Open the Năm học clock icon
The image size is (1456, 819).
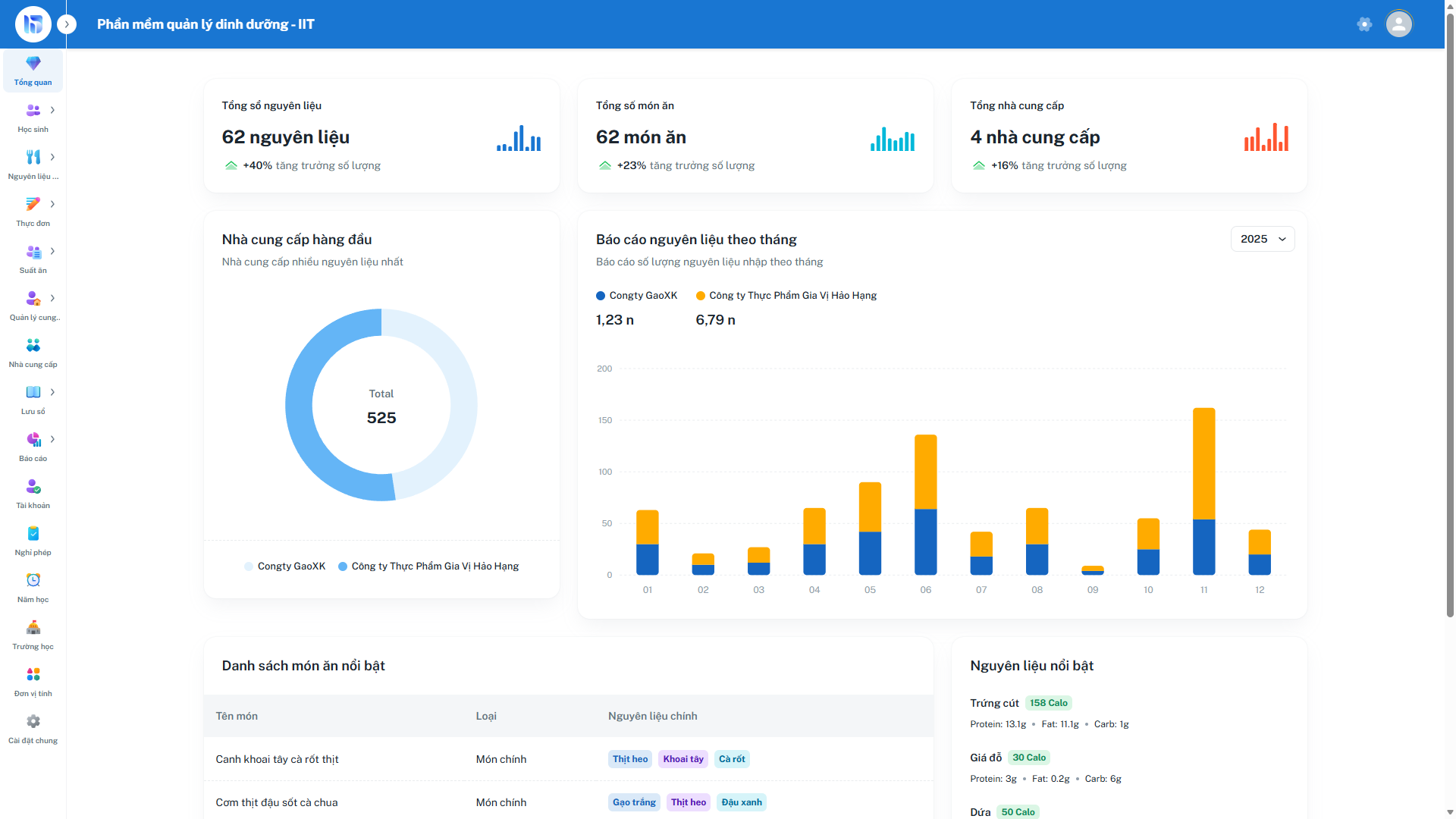(33, 581)
